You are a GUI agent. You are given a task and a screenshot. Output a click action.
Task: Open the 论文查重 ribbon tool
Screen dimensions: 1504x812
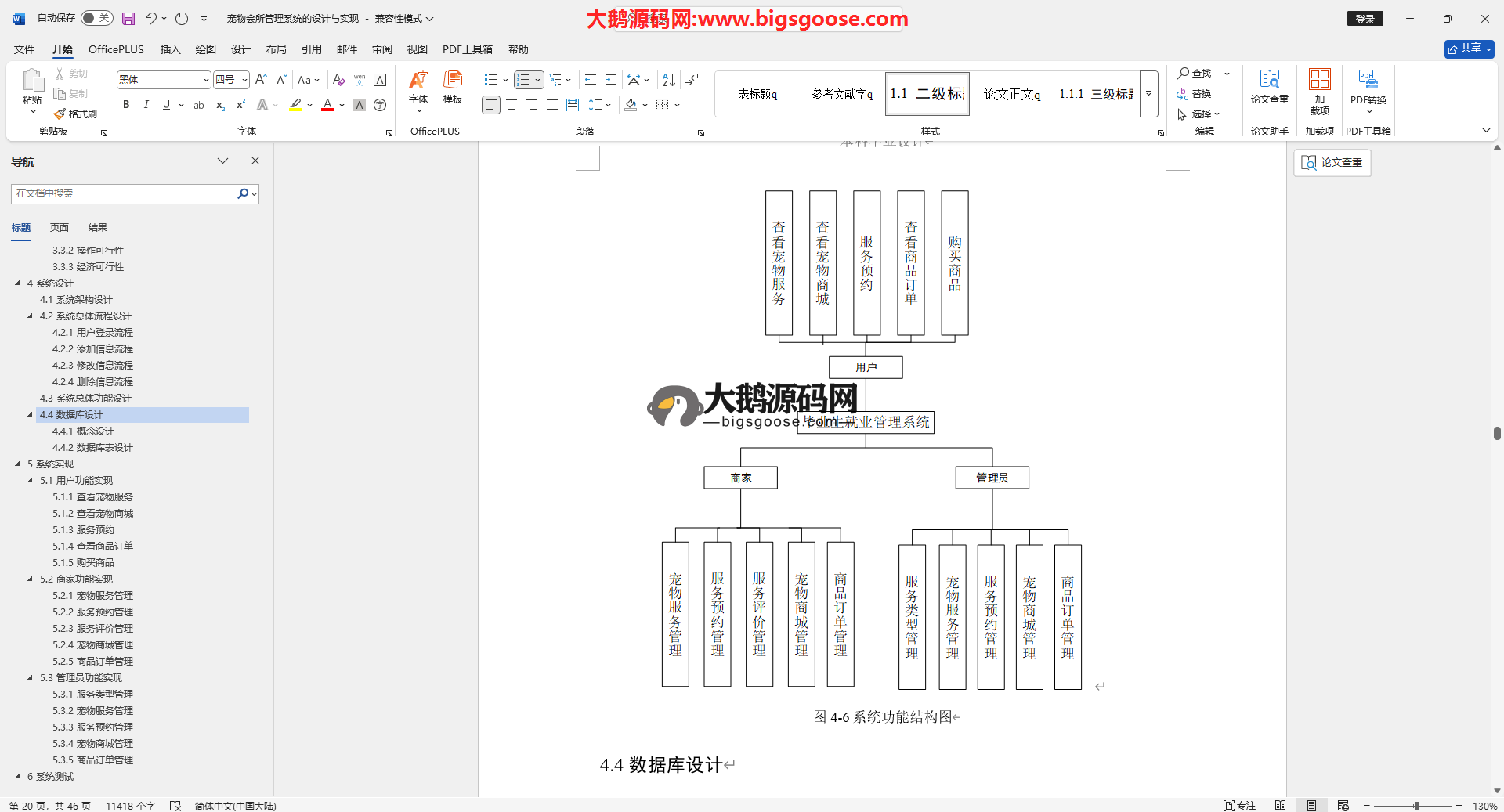point(1269,86)
